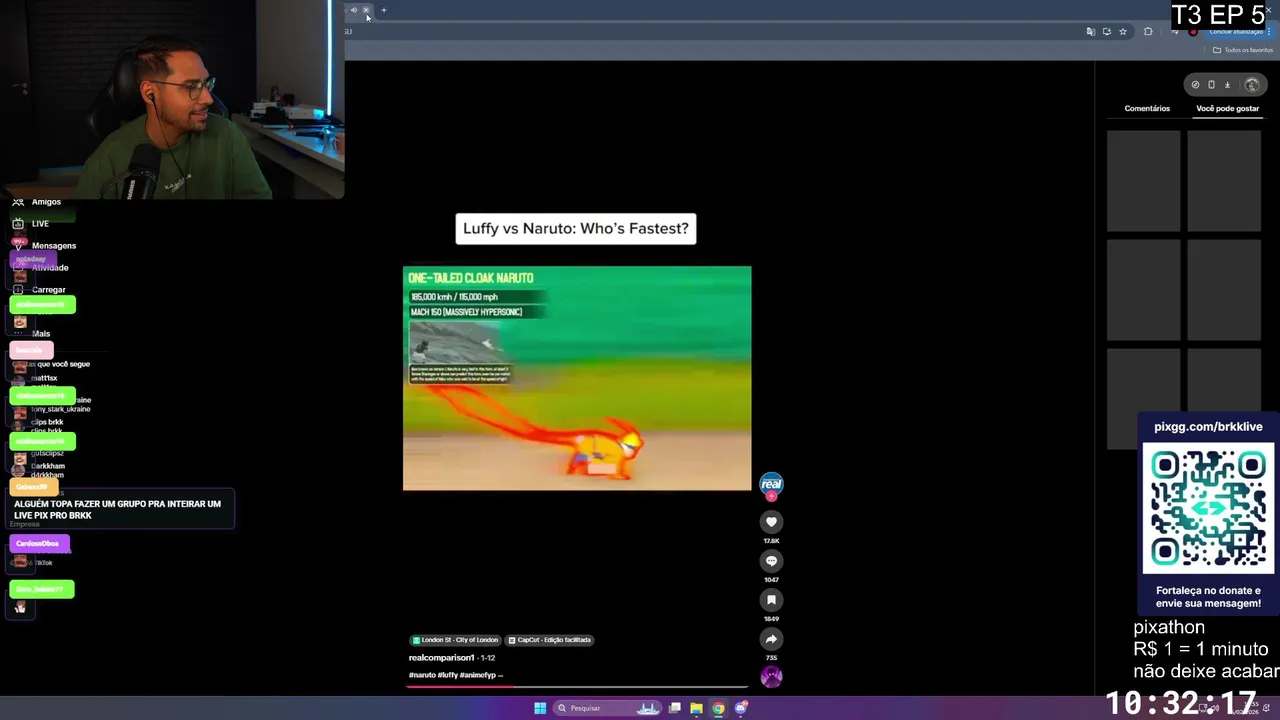Open a new browser tab with plus

(383, 10)
